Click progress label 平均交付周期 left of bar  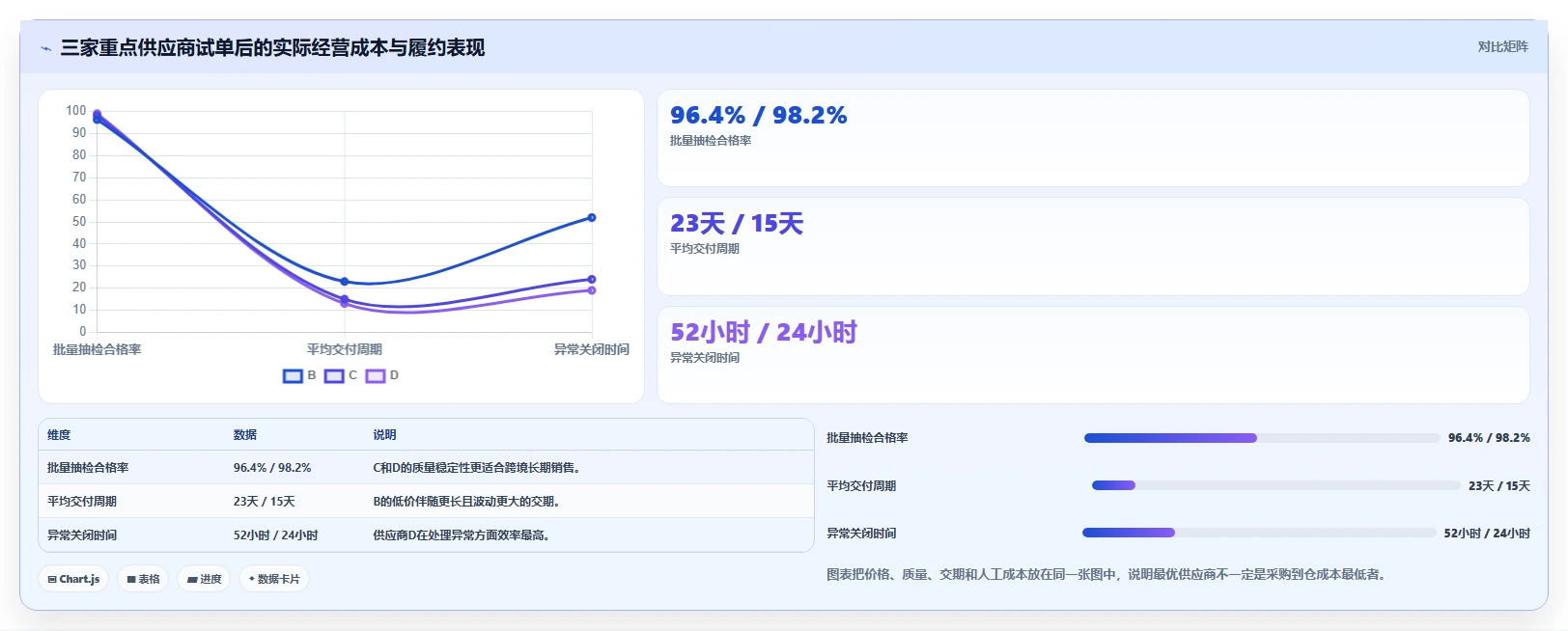[861, 486]
